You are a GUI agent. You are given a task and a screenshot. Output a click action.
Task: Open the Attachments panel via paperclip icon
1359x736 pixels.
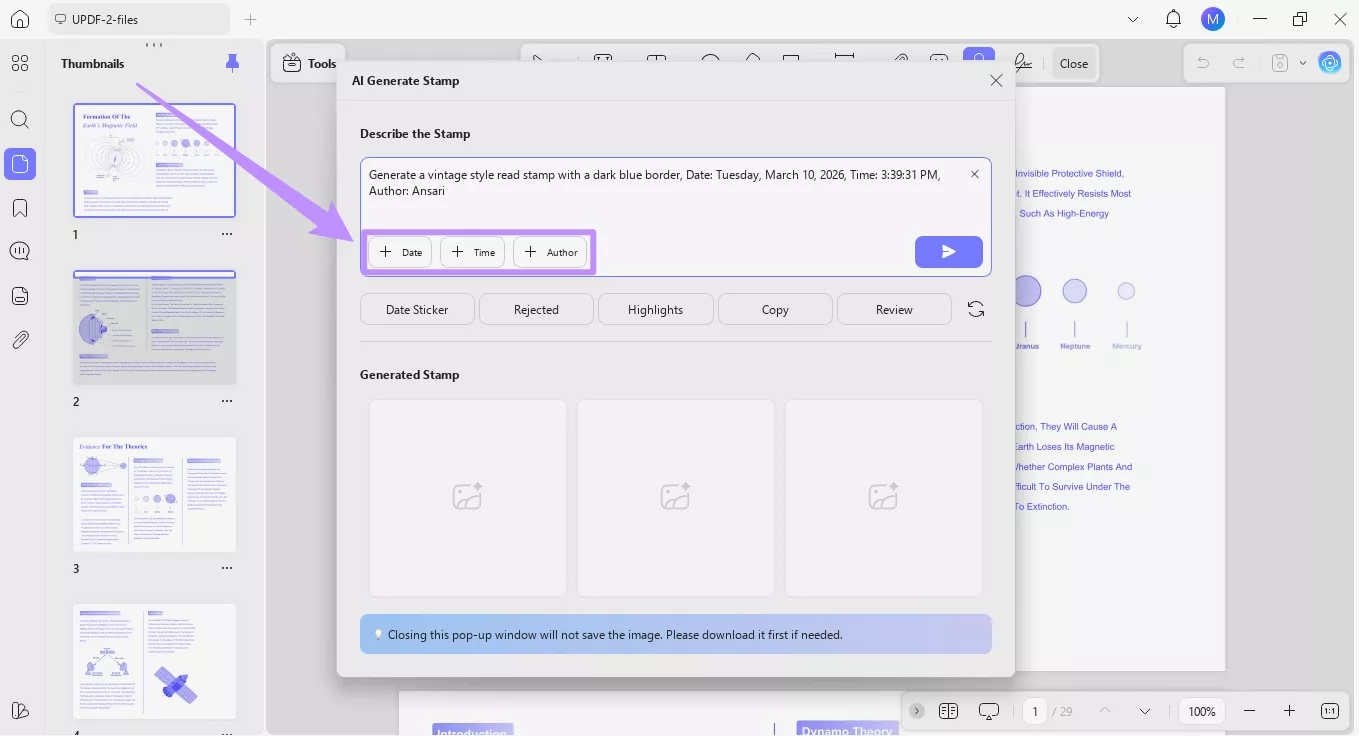click(x=20, y=339)
